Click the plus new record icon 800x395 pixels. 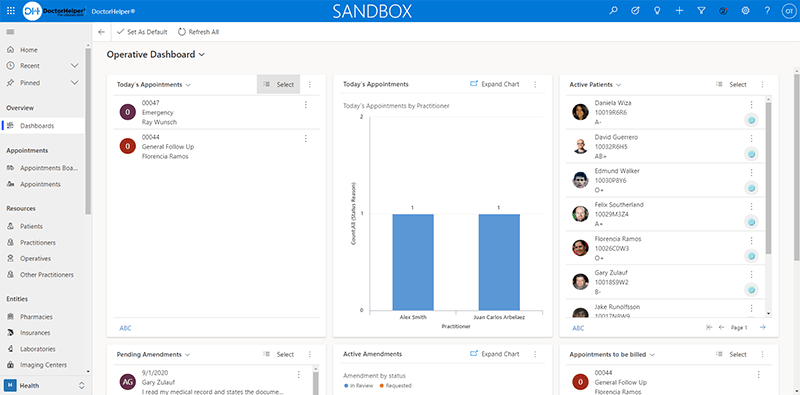[x=679, y=11]
